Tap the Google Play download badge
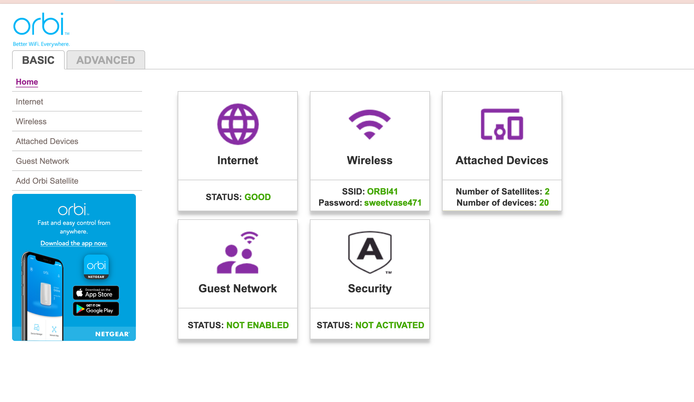This screenshot has height=402, width=694. tap(96, 309)
